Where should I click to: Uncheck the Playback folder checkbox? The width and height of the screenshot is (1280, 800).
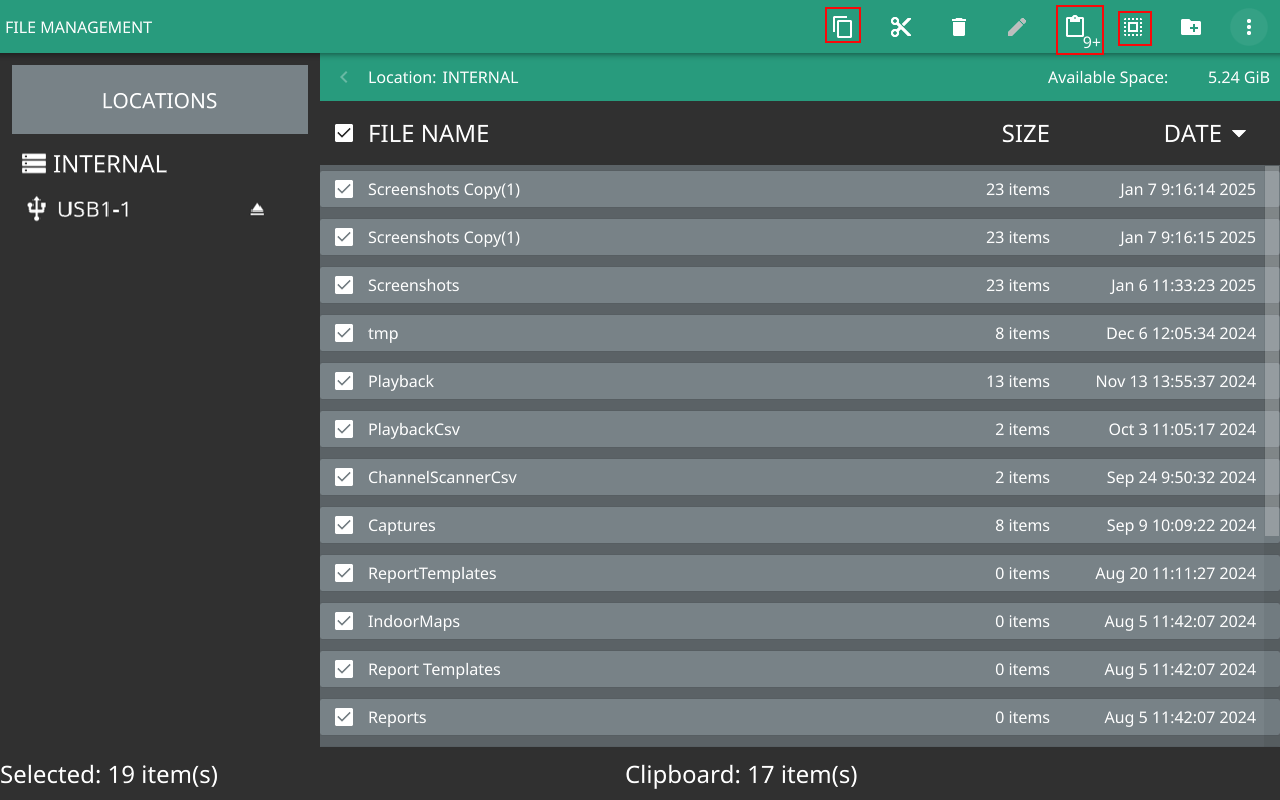[344, 381]
